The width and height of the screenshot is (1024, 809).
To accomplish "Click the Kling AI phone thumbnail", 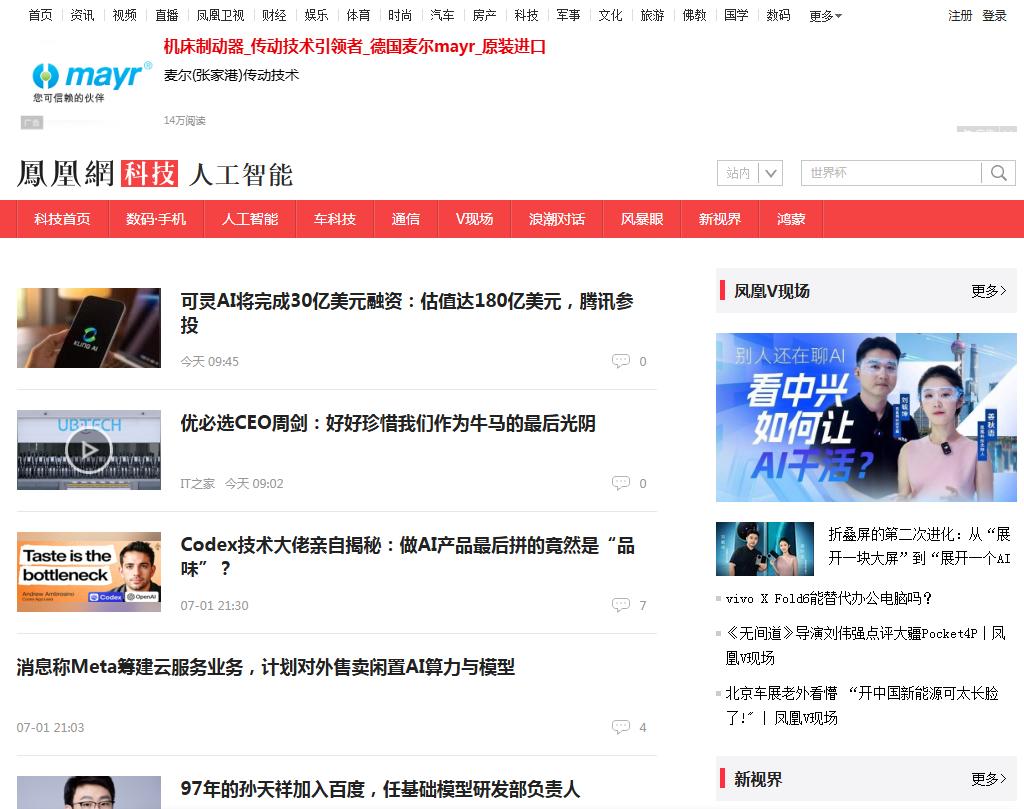I will tap(89, 328).
